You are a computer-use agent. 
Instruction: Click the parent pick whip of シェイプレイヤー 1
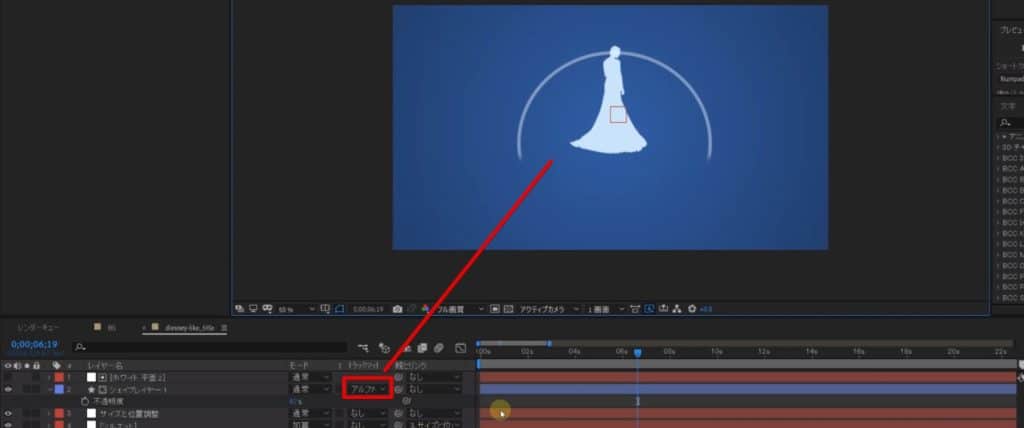(x=398, y=389)
